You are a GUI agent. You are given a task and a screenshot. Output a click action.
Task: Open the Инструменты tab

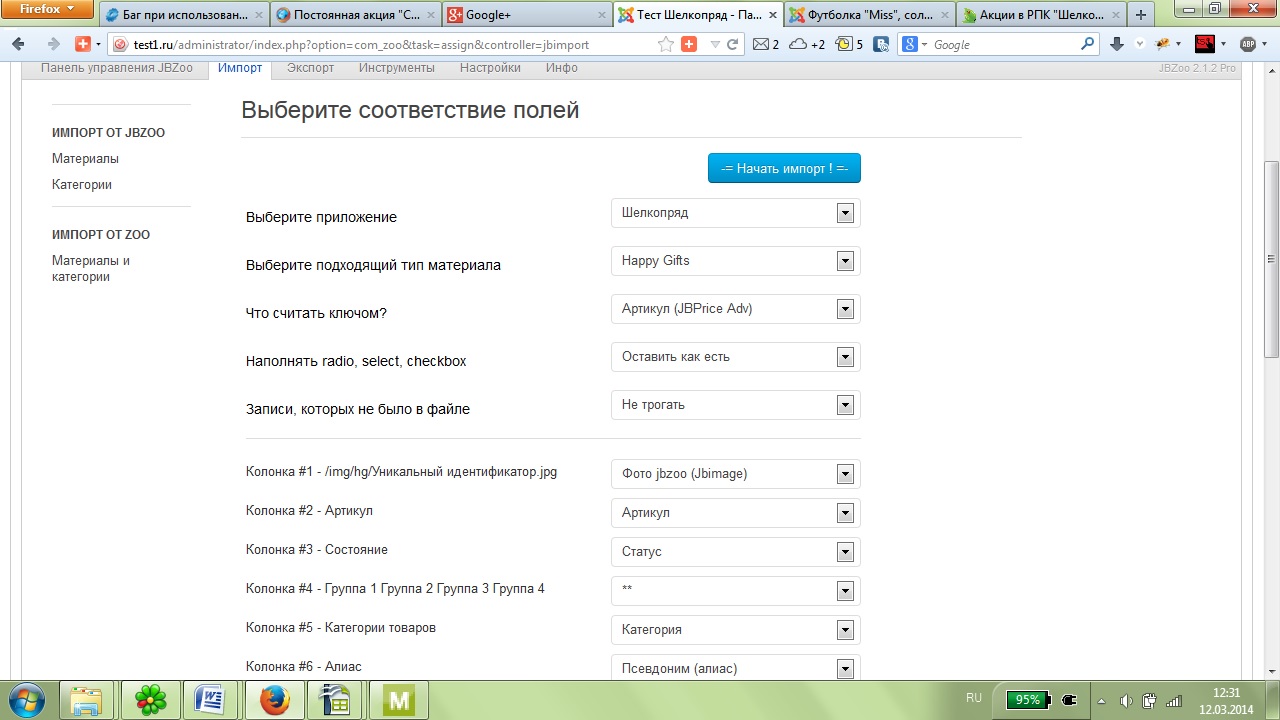click(x=397, y=68)
